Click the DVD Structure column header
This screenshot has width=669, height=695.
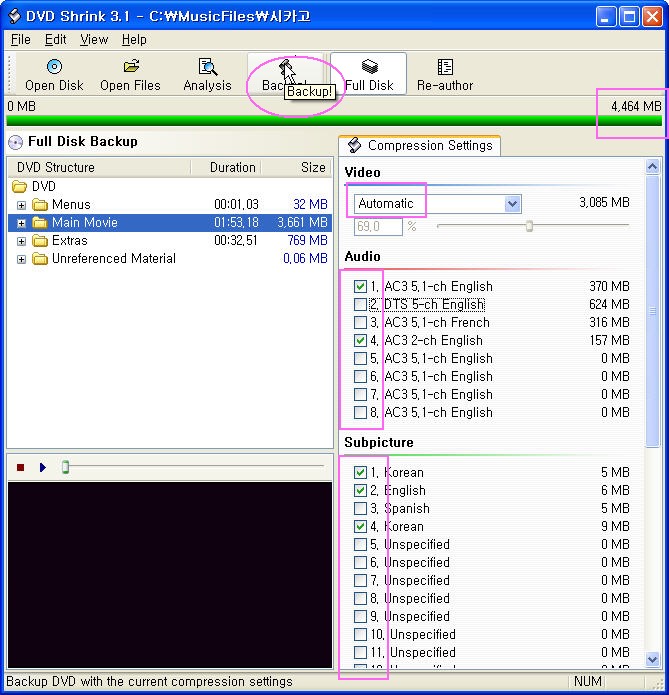(x=99, y=167)
